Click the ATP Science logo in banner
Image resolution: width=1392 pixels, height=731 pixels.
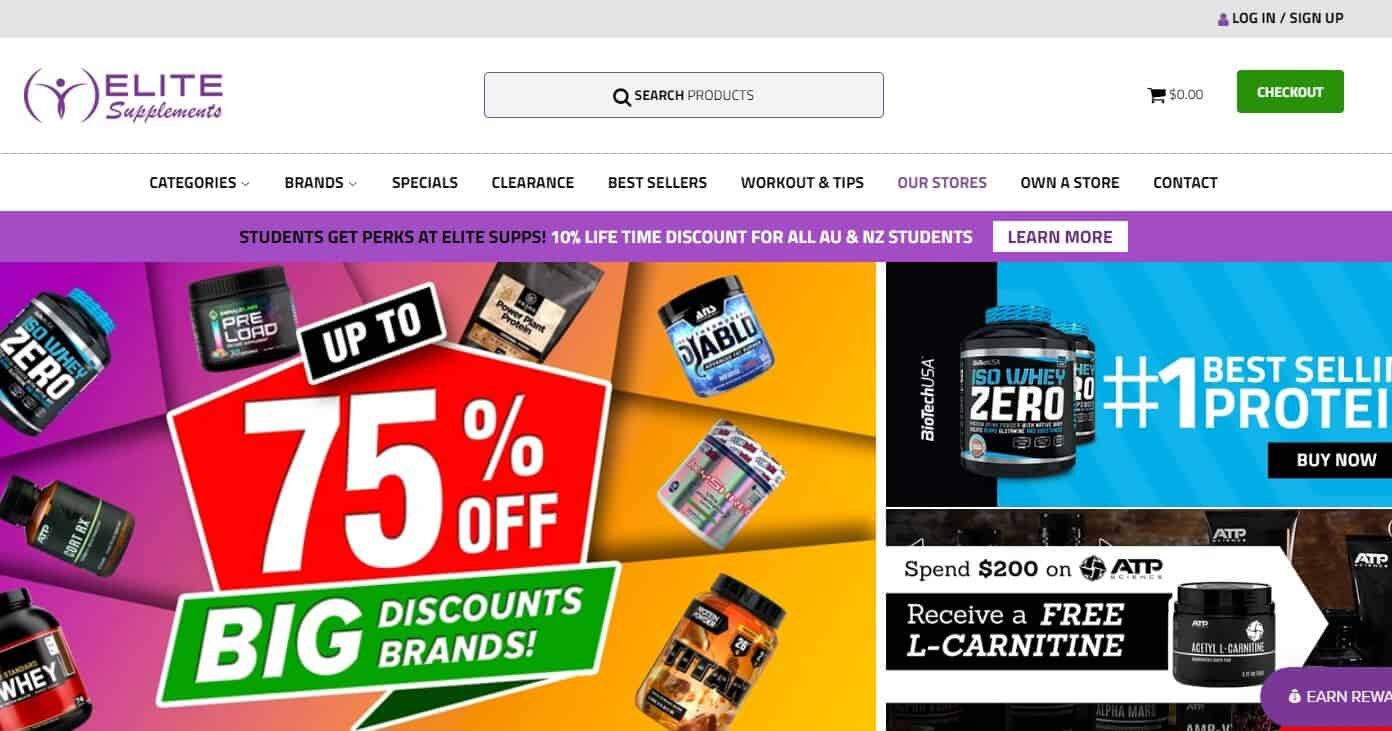[1121, 568]
